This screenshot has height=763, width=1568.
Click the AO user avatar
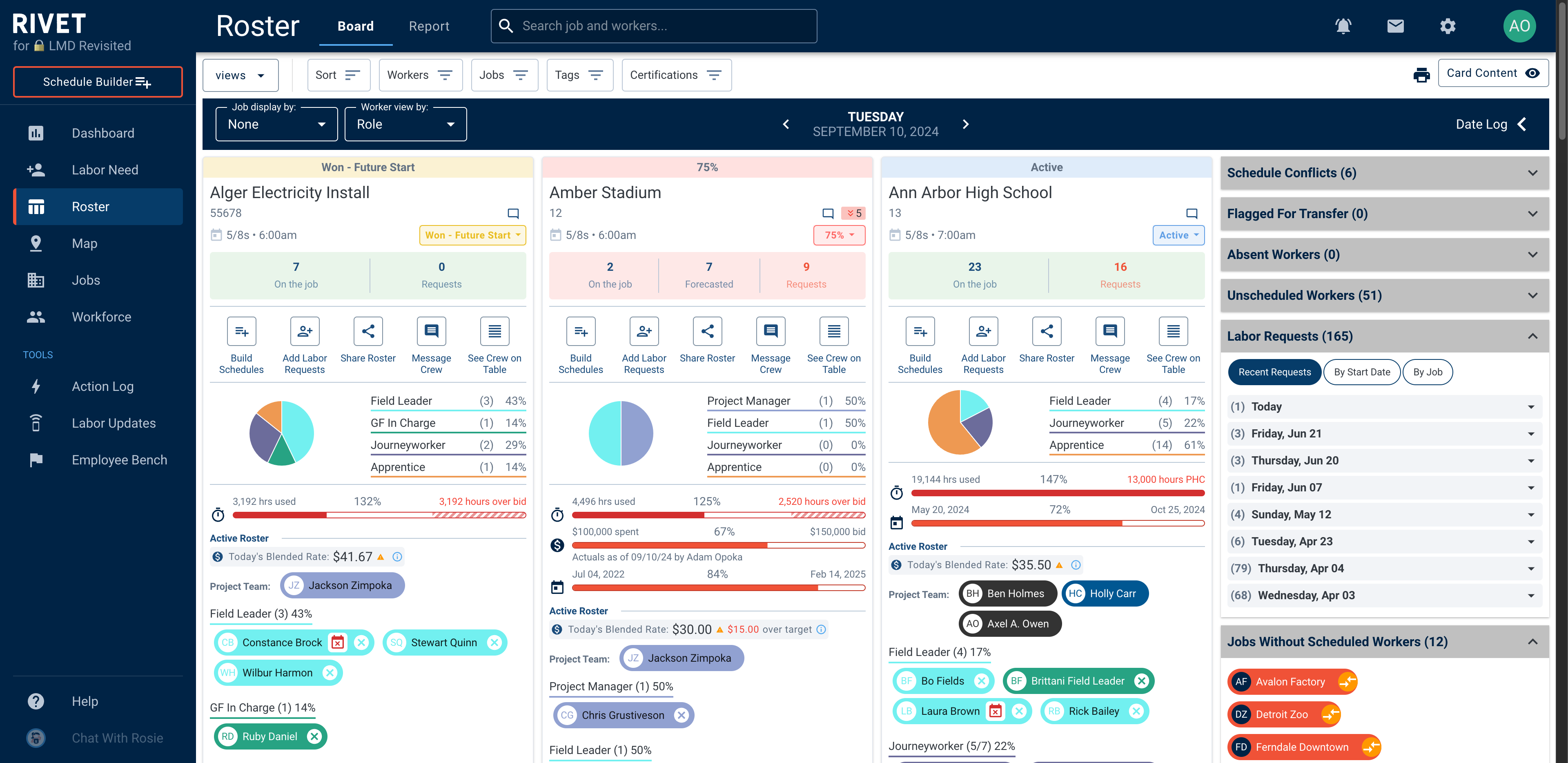click(1519, 26)
